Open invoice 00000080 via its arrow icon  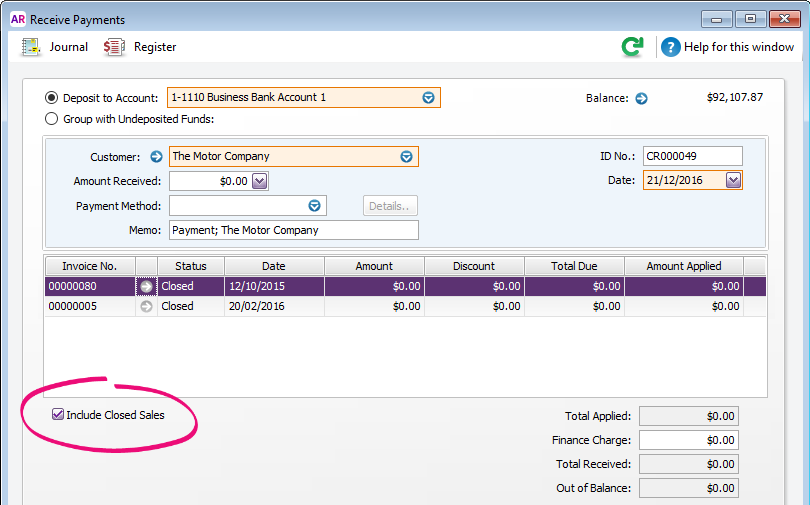pyautogui.click(x=147, y=286)
